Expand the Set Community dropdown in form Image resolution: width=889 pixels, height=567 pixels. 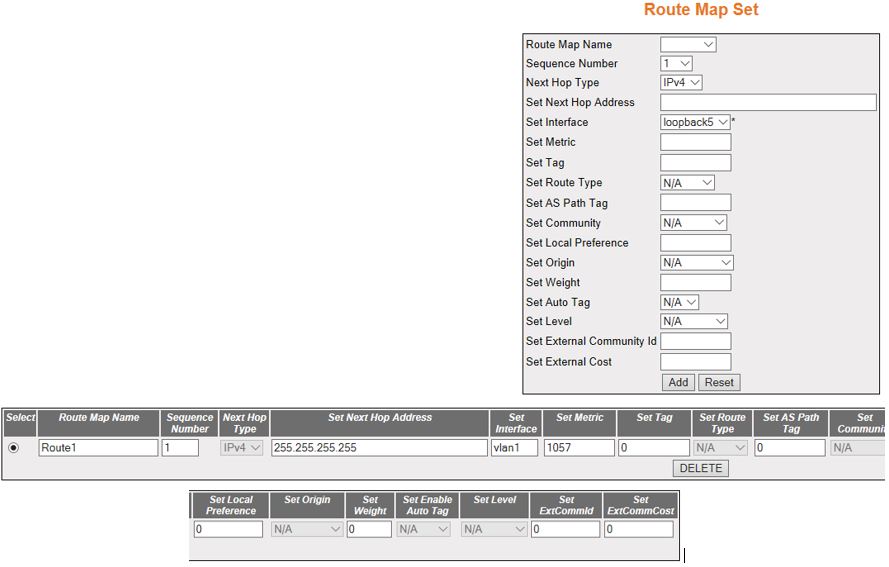point(694,223)
